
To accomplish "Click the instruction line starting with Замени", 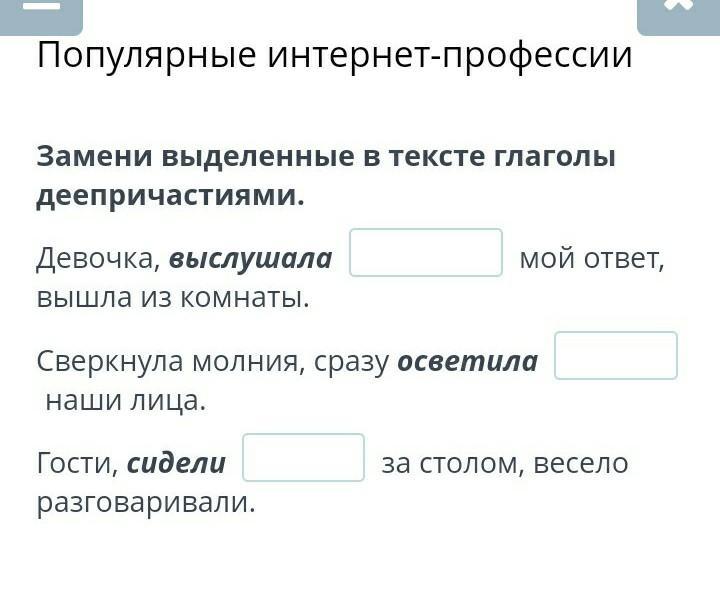I will coord(326,156).
